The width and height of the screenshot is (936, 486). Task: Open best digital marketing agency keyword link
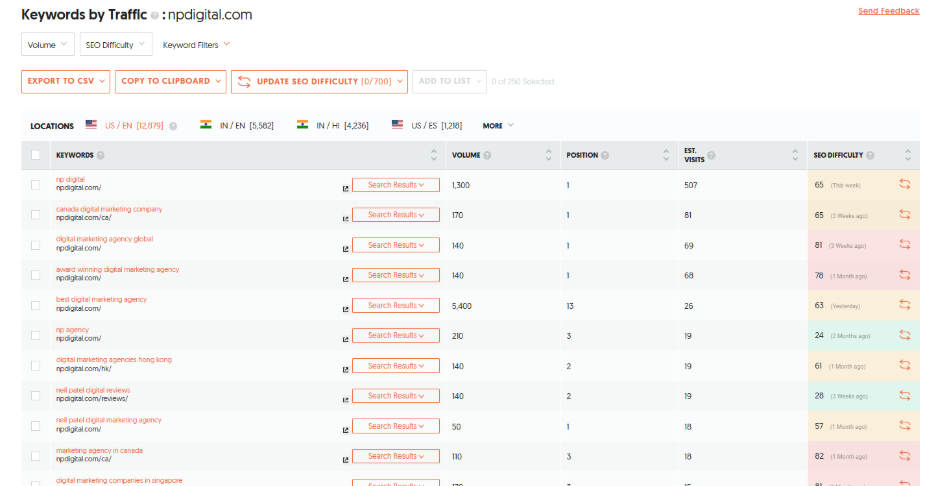click(x=101, y=299)
